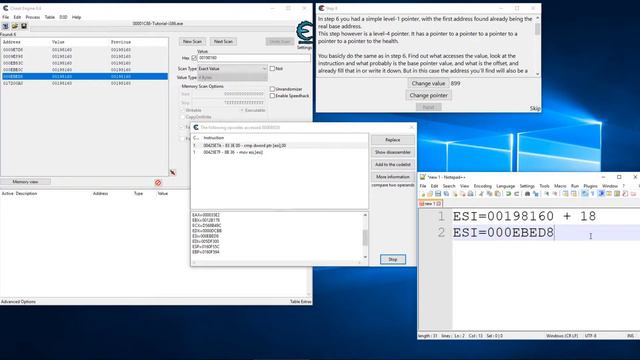Click Notepad++ Close All toolbar icon
This screenshot has width=640, height=360.
tap(463, 194)
